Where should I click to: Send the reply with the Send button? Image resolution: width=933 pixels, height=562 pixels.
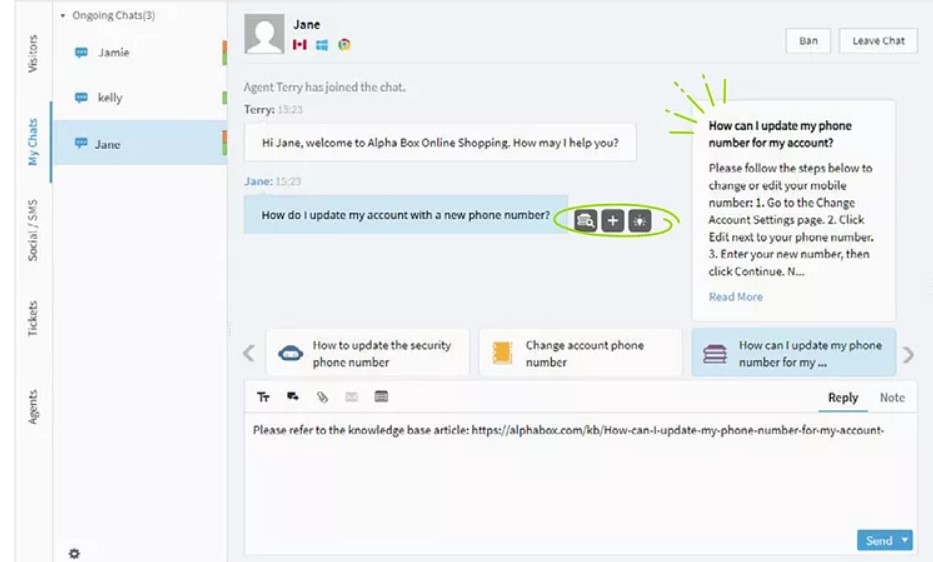pos(878,541)
